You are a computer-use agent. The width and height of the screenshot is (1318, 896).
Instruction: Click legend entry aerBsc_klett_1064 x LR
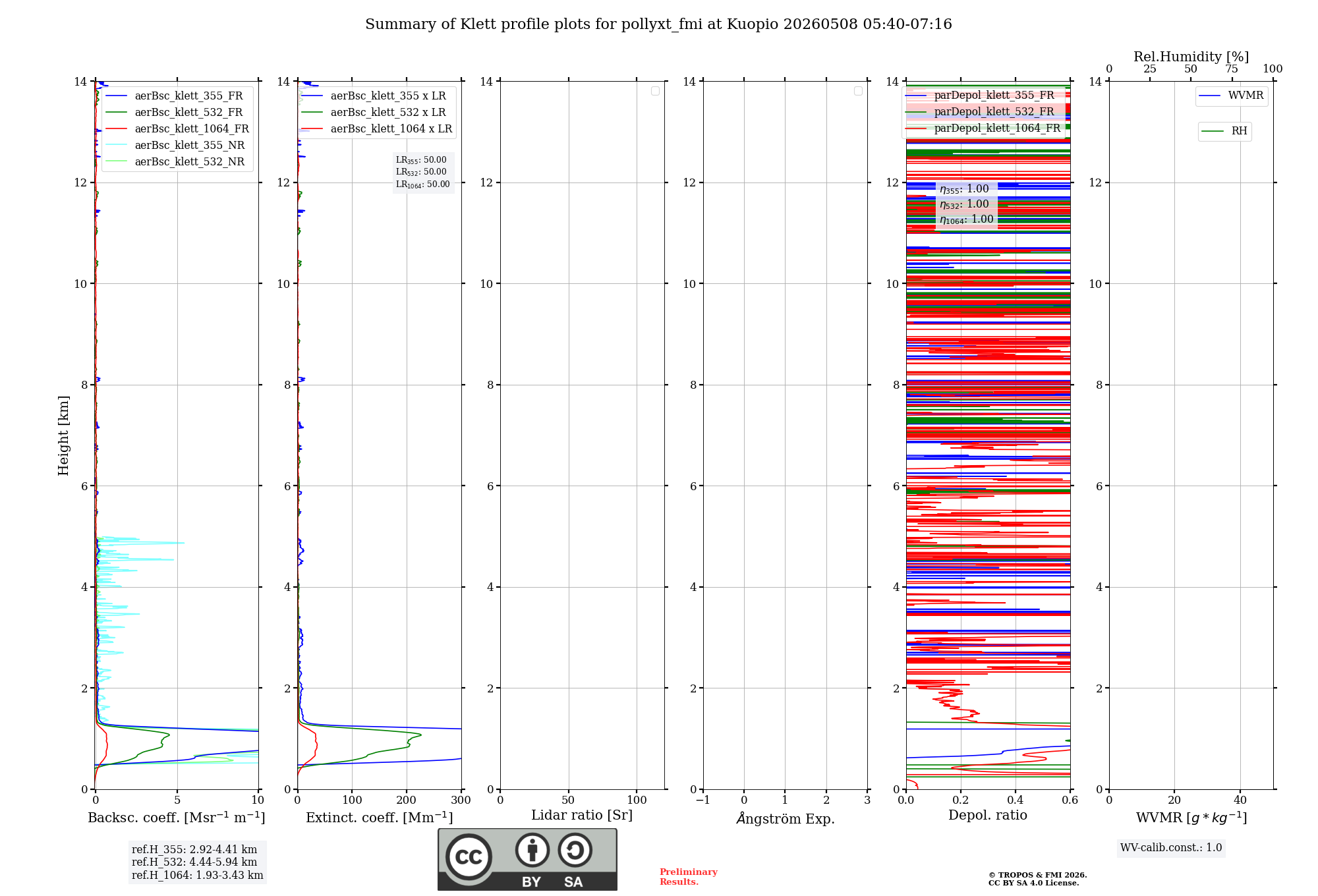378,128
